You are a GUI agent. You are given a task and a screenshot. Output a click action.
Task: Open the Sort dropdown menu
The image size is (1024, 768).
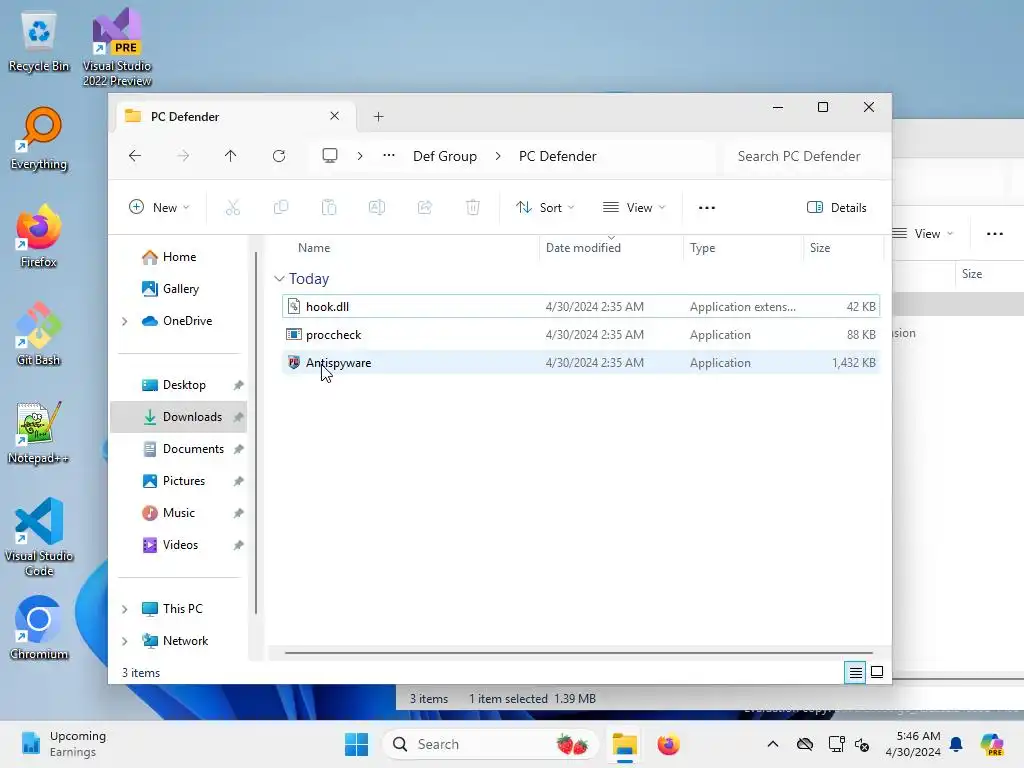tap(545, 208)
